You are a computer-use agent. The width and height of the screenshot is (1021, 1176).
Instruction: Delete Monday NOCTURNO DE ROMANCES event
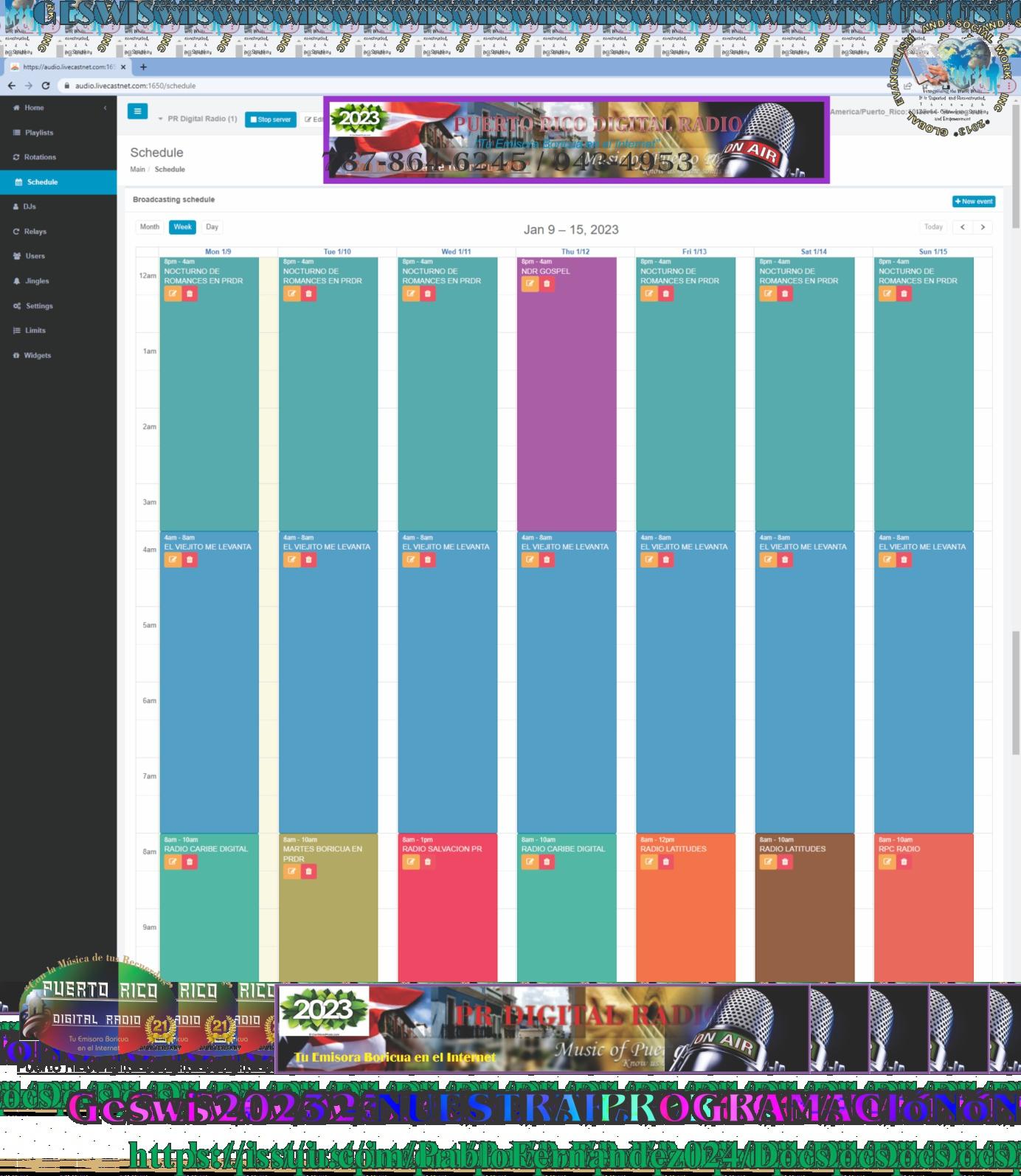click(190, 294)
